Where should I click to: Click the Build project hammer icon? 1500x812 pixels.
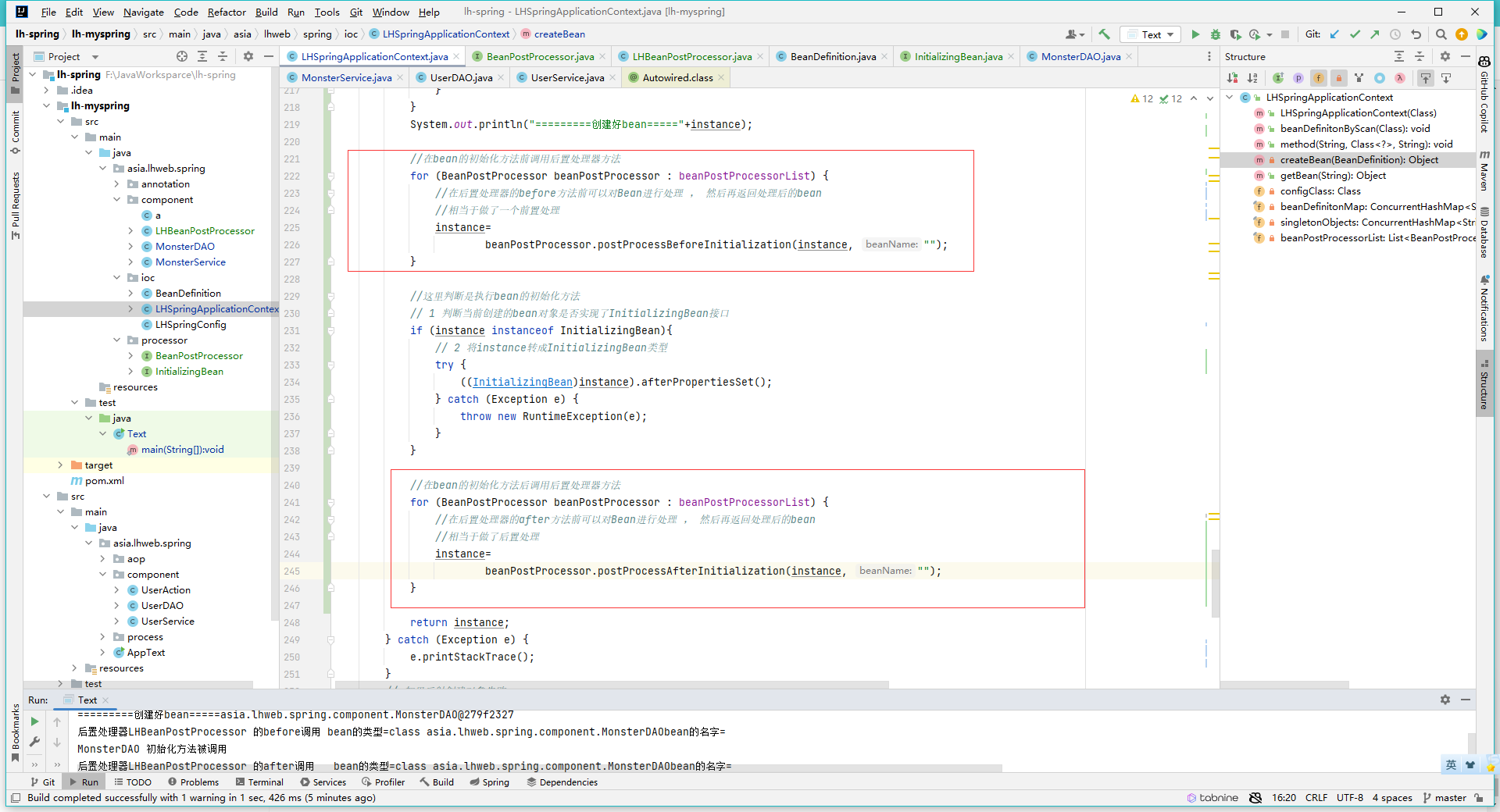pos(1104,34)
